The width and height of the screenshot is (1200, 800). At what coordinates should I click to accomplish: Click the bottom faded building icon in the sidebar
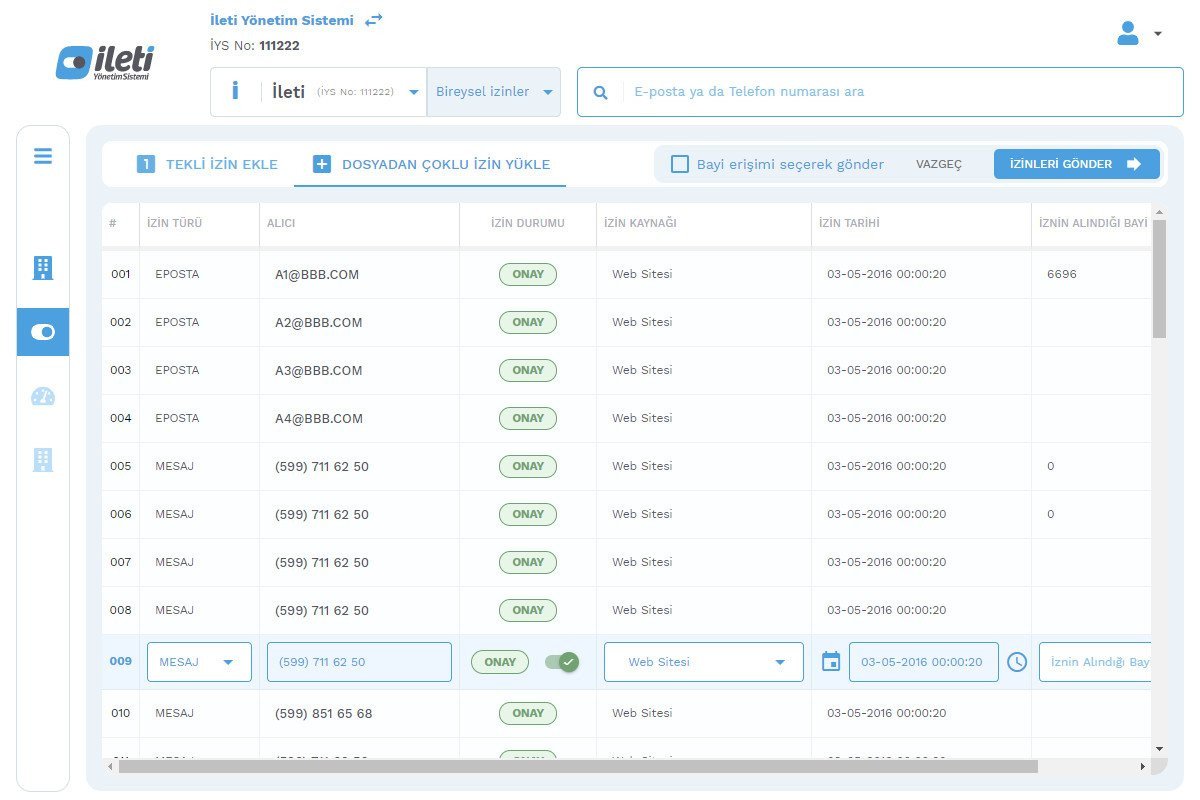tap(43, 460)
